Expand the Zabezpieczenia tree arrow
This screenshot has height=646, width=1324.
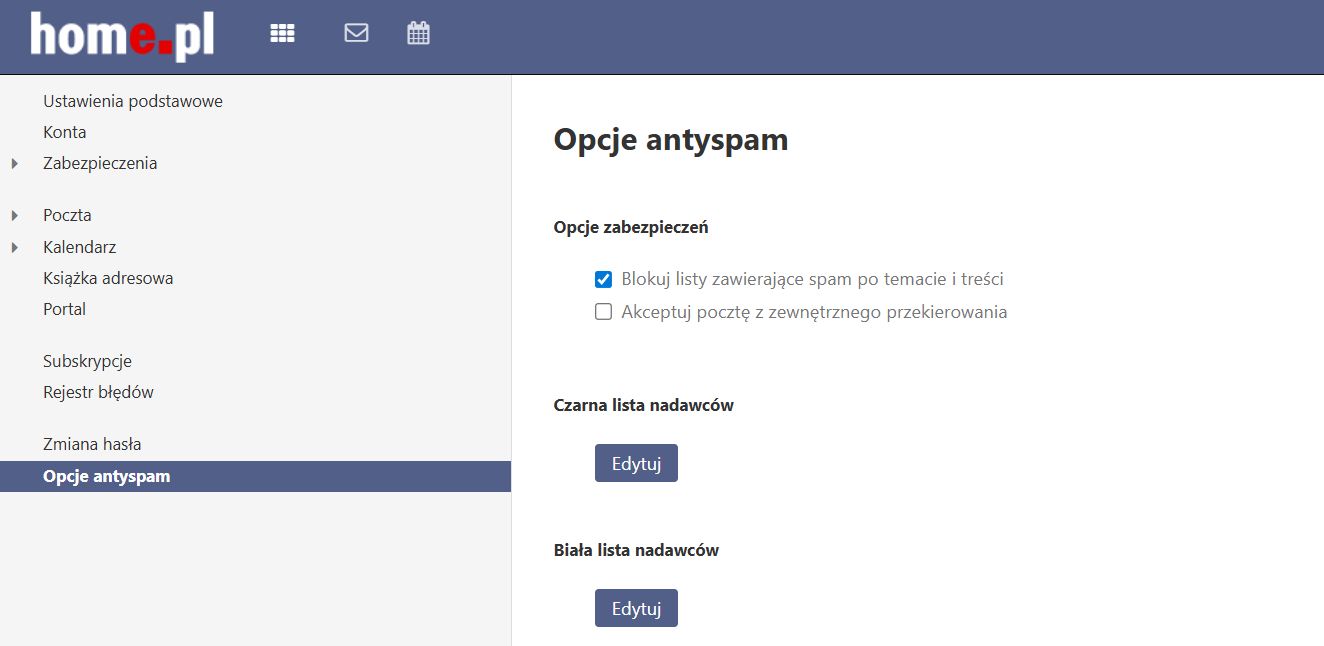click(15, 164)
